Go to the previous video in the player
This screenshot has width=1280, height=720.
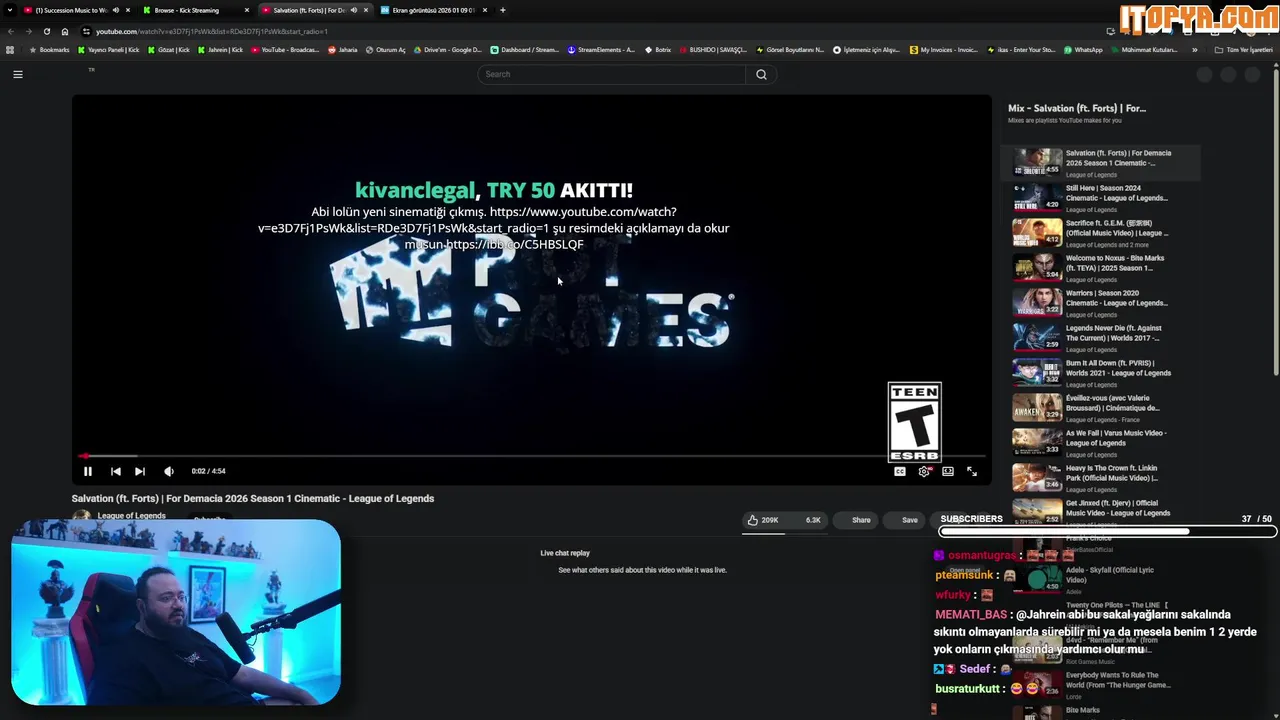point(116,471)
